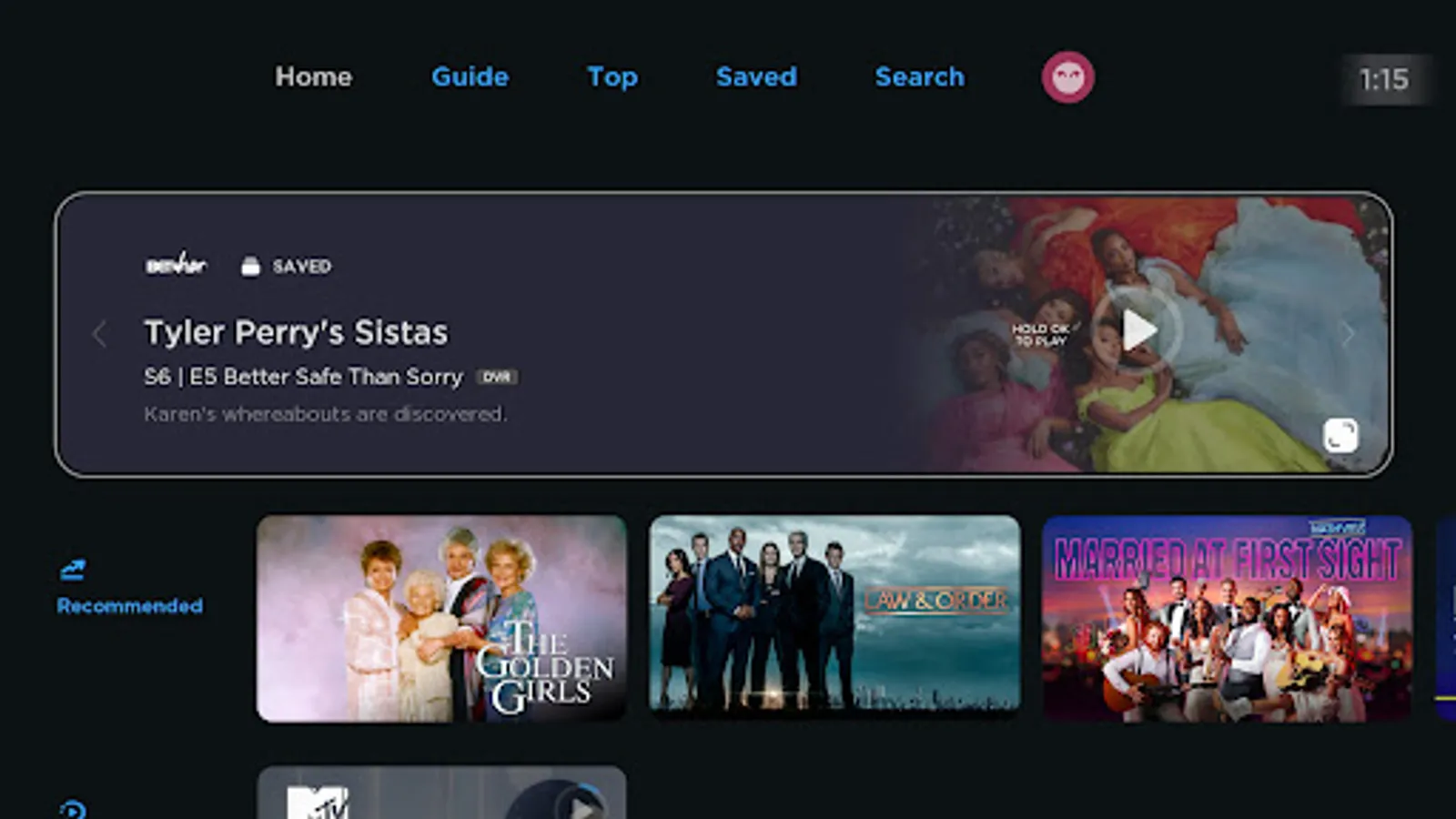The height and width of the screenshot is (819, 1456).
Task: Switch to the Top tab
Action: pos(612,76)
